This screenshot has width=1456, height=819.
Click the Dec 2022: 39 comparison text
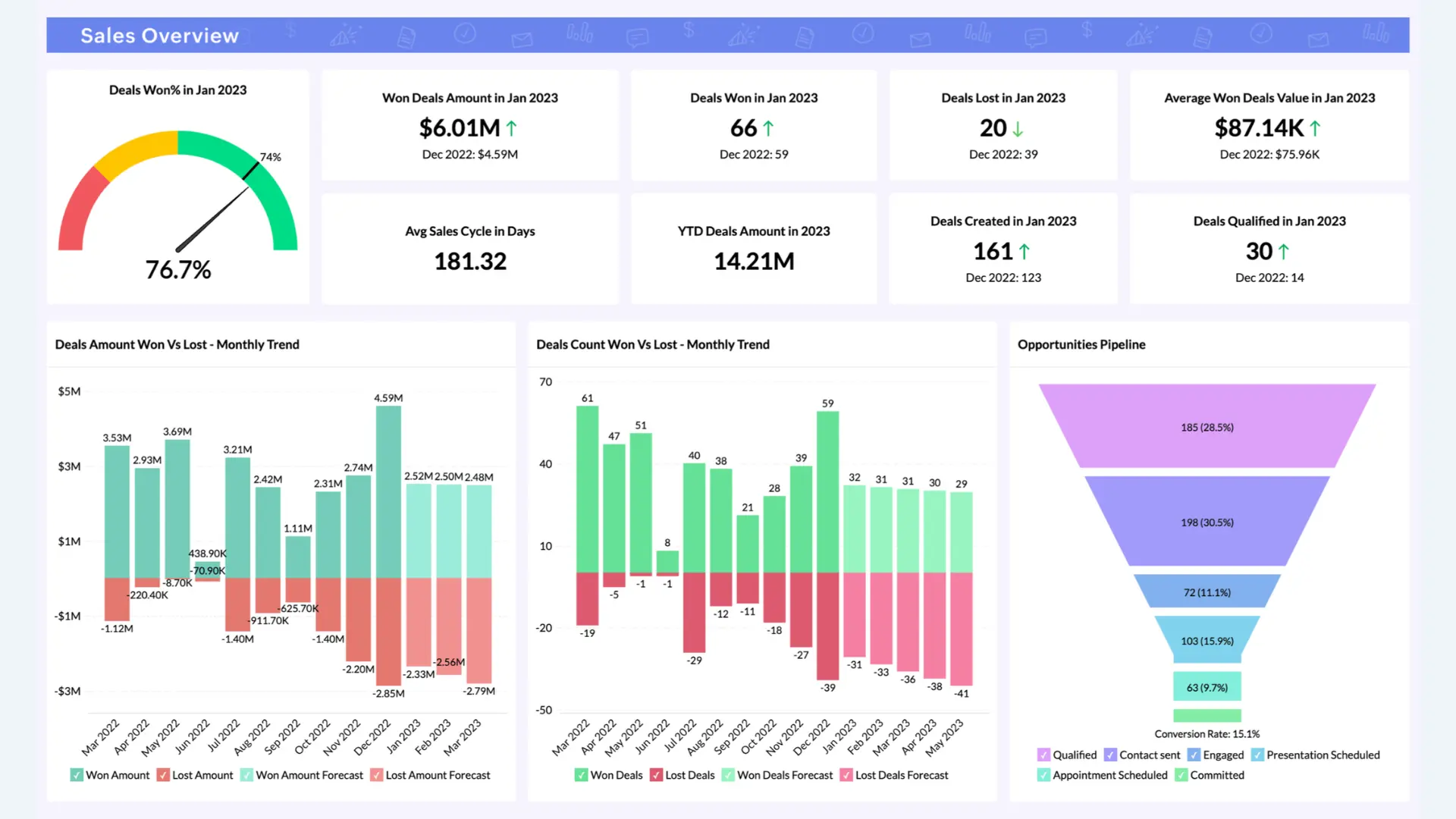click(1003, 154)
